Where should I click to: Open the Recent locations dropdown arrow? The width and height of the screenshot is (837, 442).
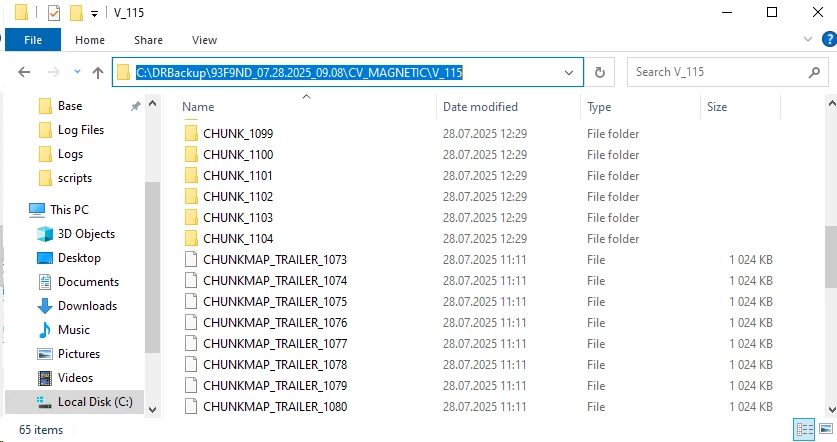coord(77,72)
